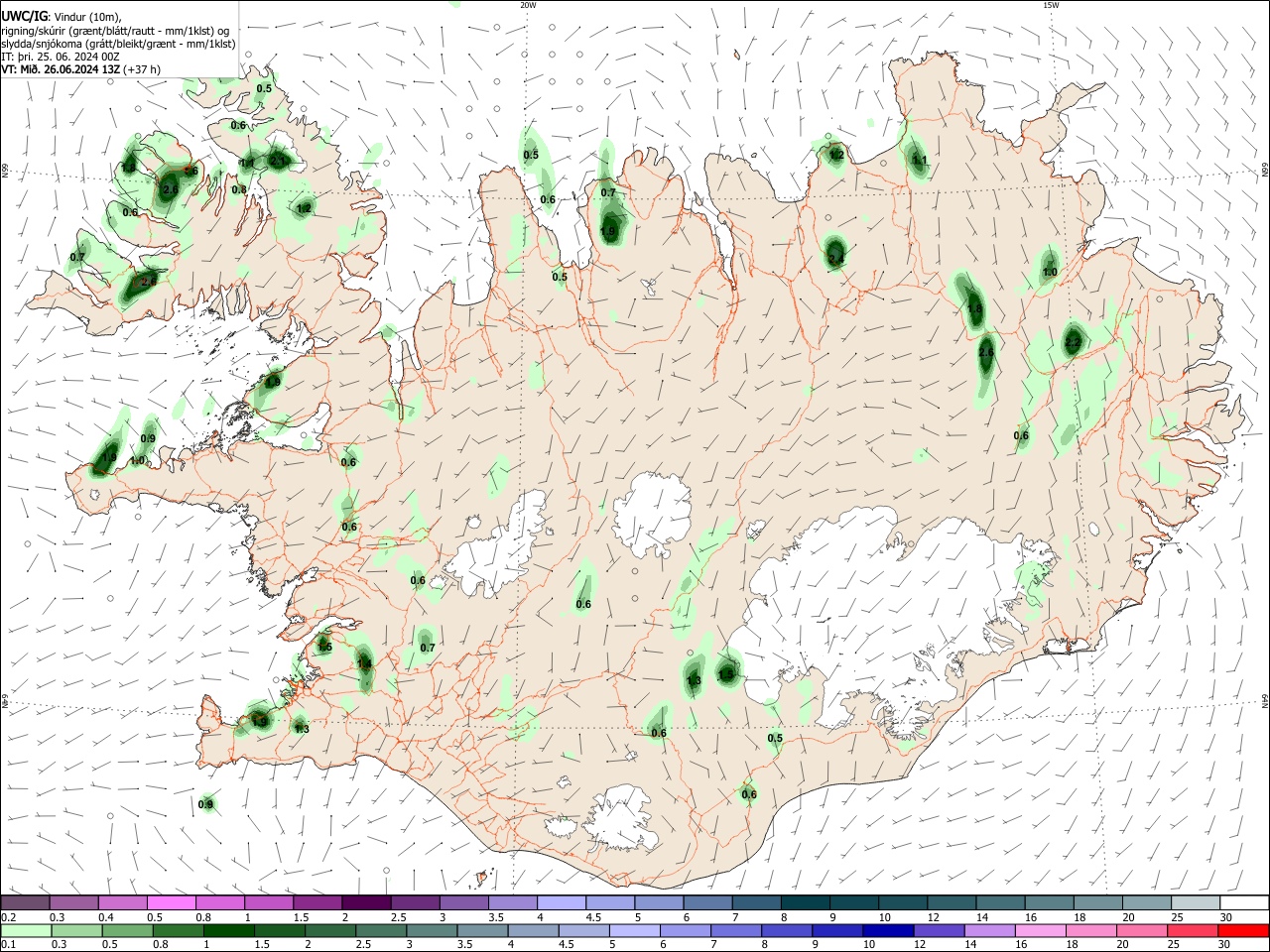Screen dimensions: 1270x952
Task: Click the light gray legend swatch labeled 25
Action: click(x=1195, y=902)
